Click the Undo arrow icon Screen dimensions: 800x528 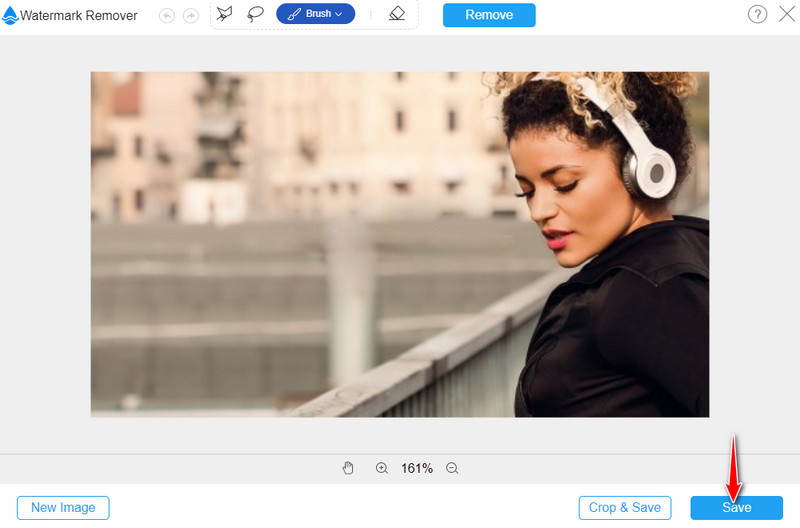tap(166, 16)
